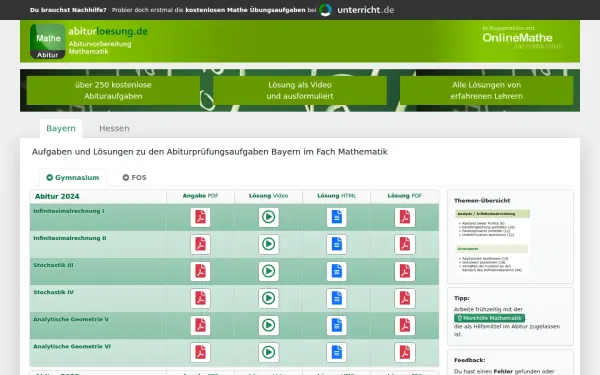Open Lösung PDF for Infinitesimalrechnung I
This screenshot has width=600, height=375.
[x=405, y=217]
